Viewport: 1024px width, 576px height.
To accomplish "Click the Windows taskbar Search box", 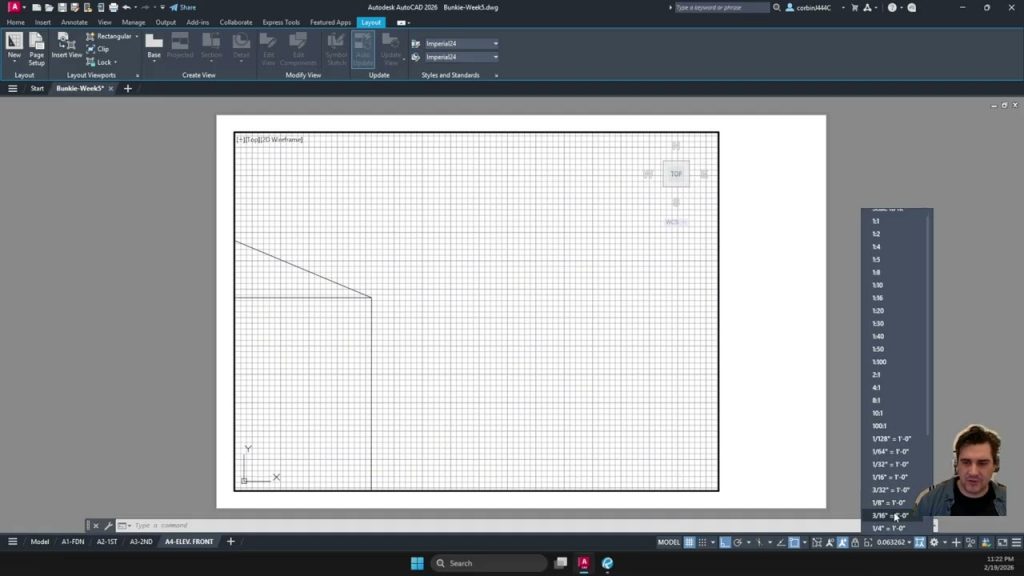I will [x=489, y=563].
